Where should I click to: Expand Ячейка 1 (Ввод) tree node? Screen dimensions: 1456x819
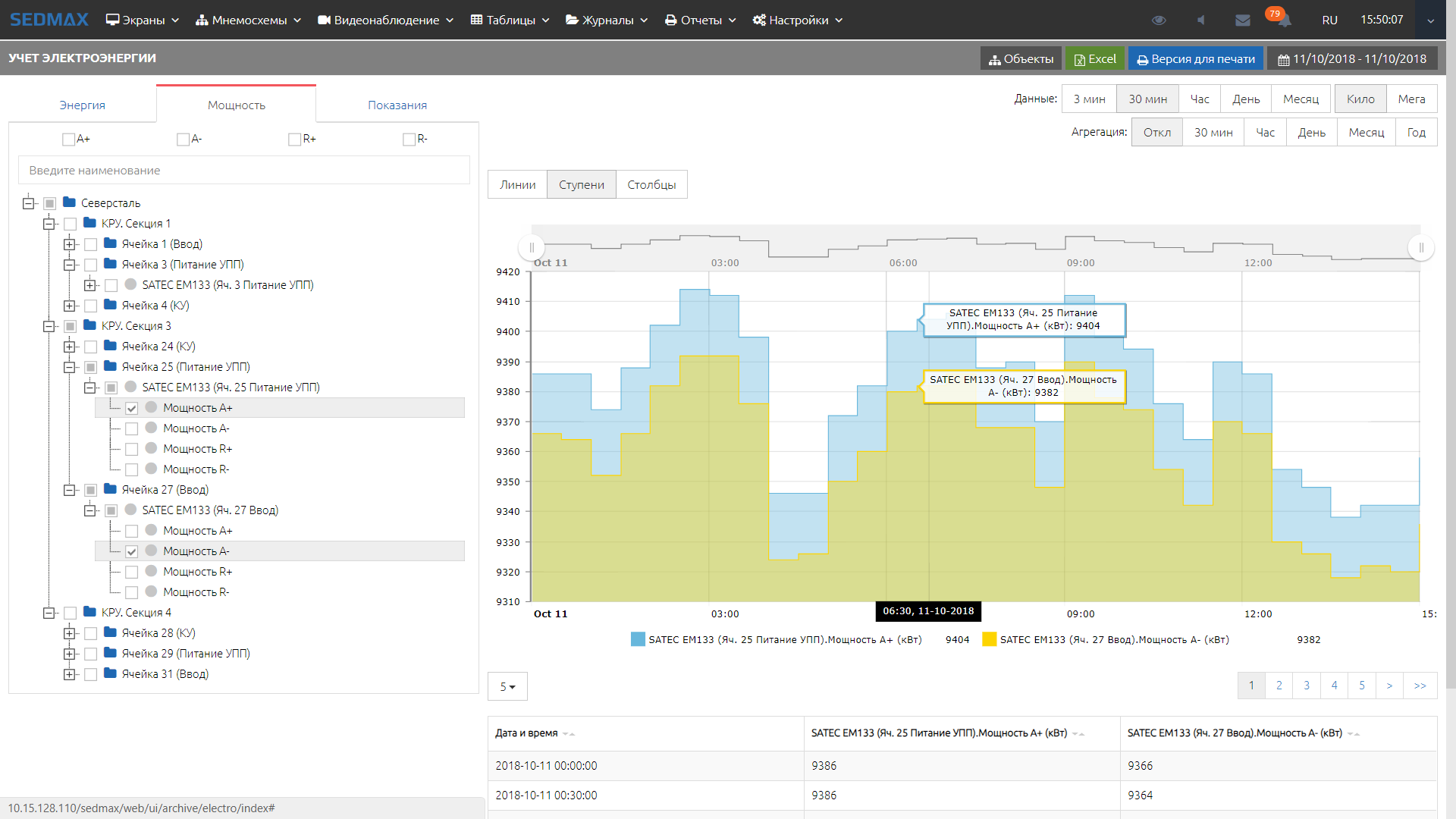click(x=70, y=244)
